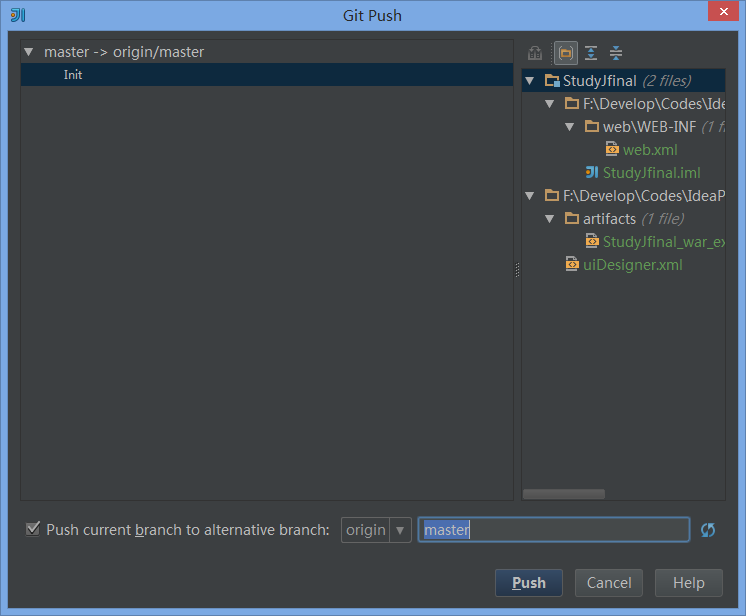Click the IntelliJ logo in title bar
This screenshot has width=746, height=616.
(x=18, y=15)
